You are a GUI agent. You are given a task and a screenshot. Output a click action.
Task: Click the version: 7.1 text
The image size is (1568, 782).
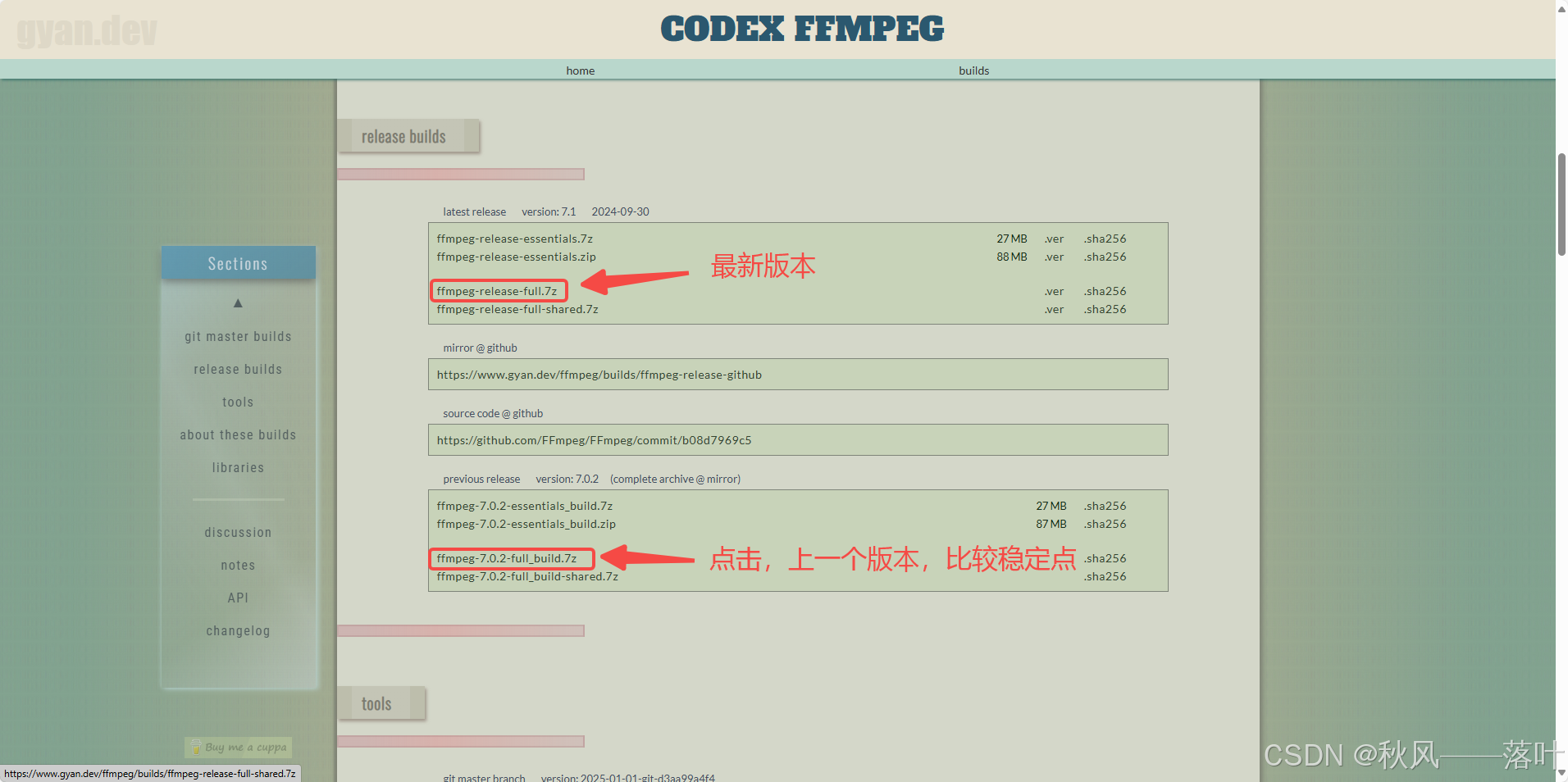549,211
